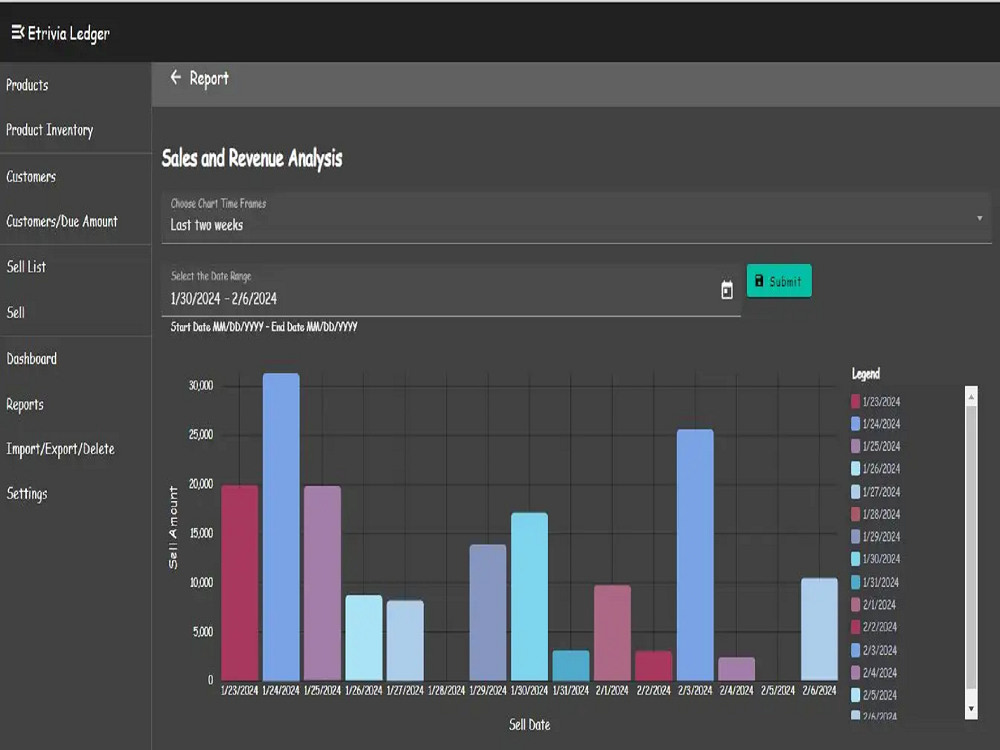Click the Etrivia Ledger app title
1000x750 pixels.
click(x=68, y=33)
